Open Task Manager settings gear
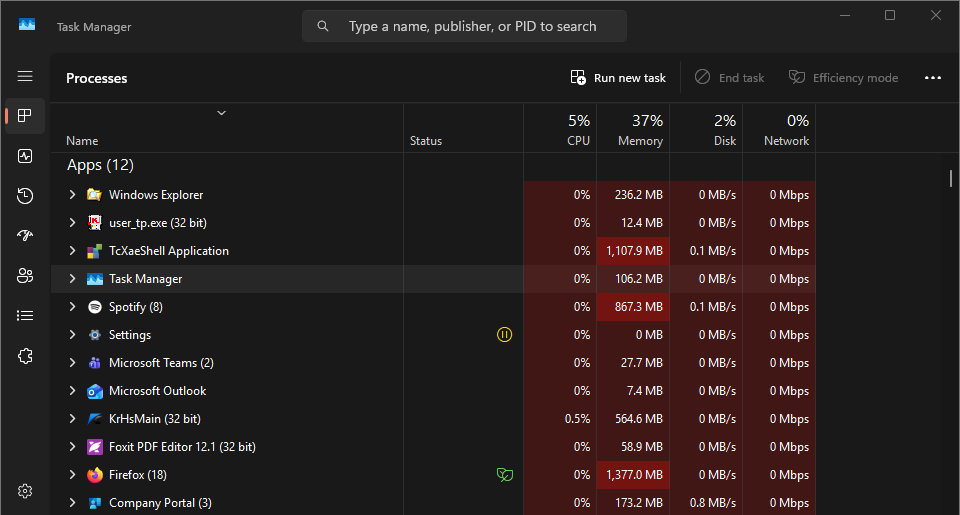Viewport: 960px width, 515px height. point(25,491)
